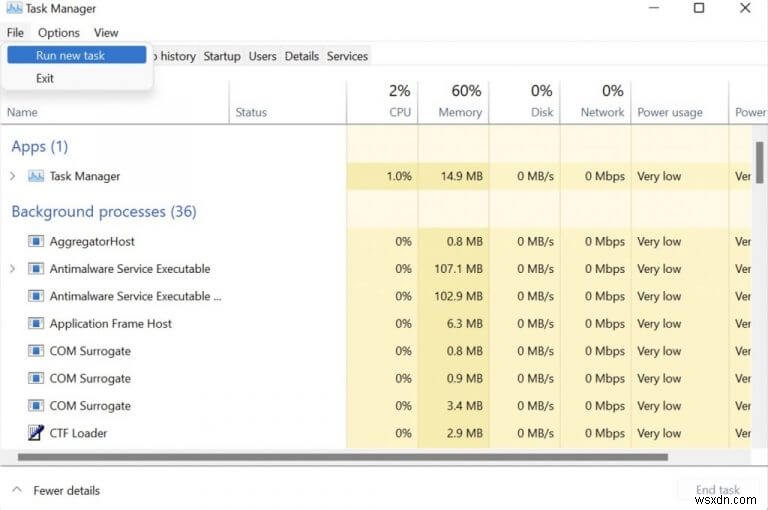The image size is (768, 510).
Task: Switch to the Users tab
Action: pos(263,56)
